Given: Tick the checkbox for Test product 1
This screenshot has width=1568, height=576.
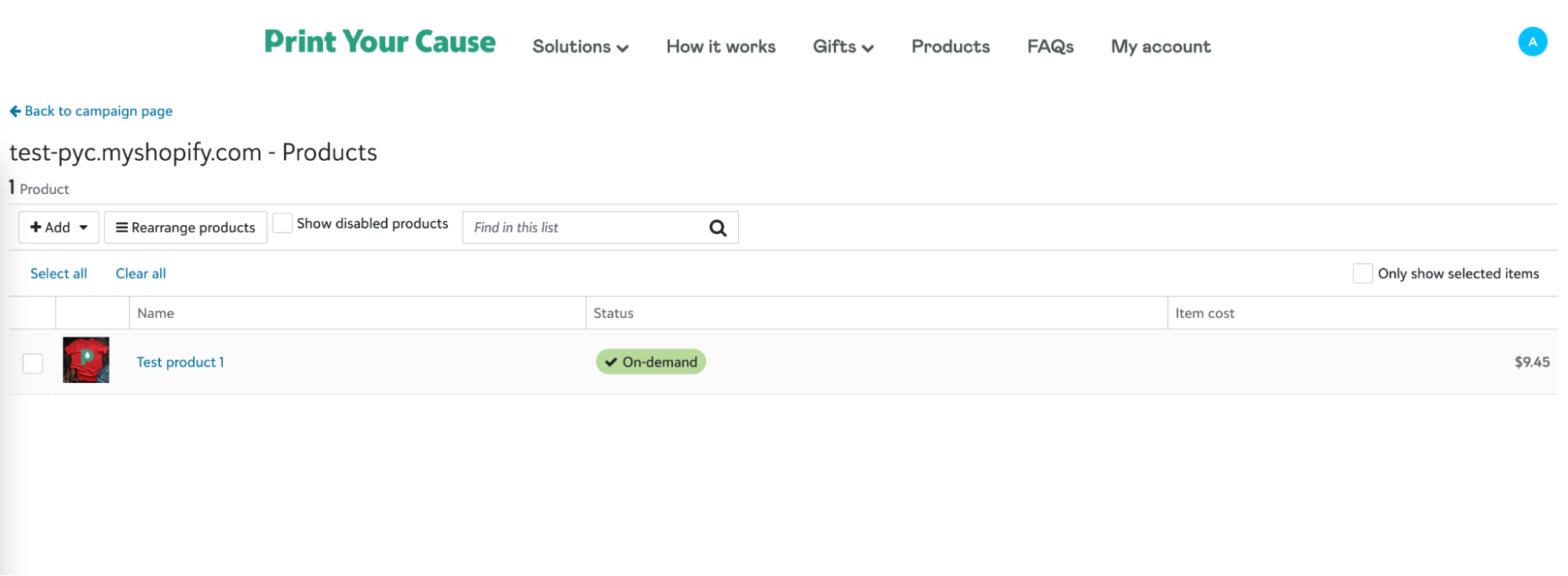Looking at the screenshot, I should point(33,363).
